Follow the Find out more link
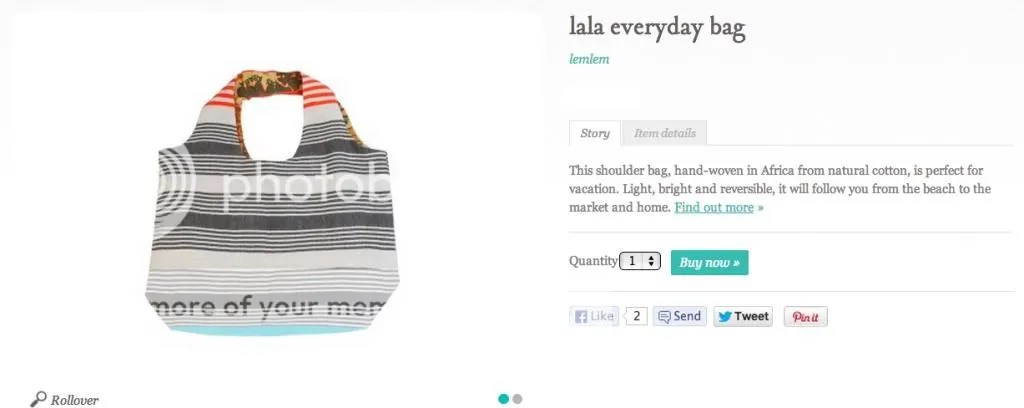Screen dimensions: 1024x408 tap(714, 207)
